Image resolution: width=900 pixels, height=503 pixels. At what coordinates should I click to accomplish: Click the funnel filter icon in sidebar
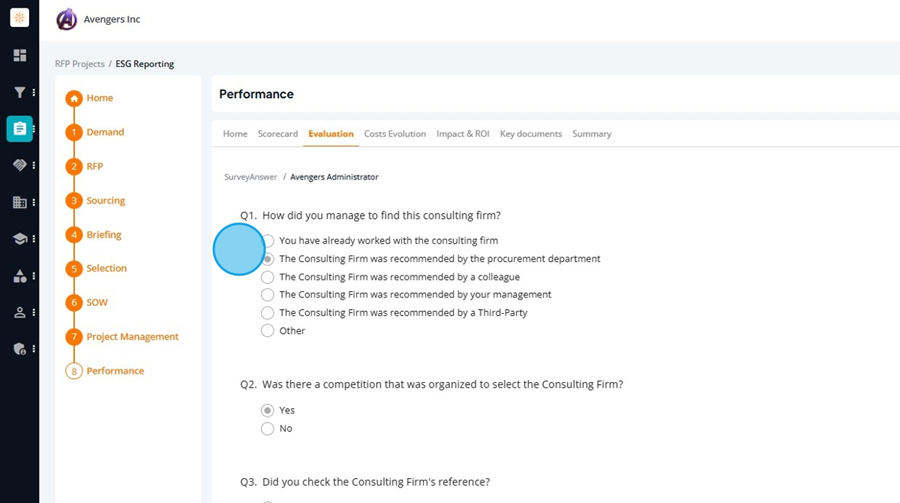pyautogui.click(x=20, y=92)
